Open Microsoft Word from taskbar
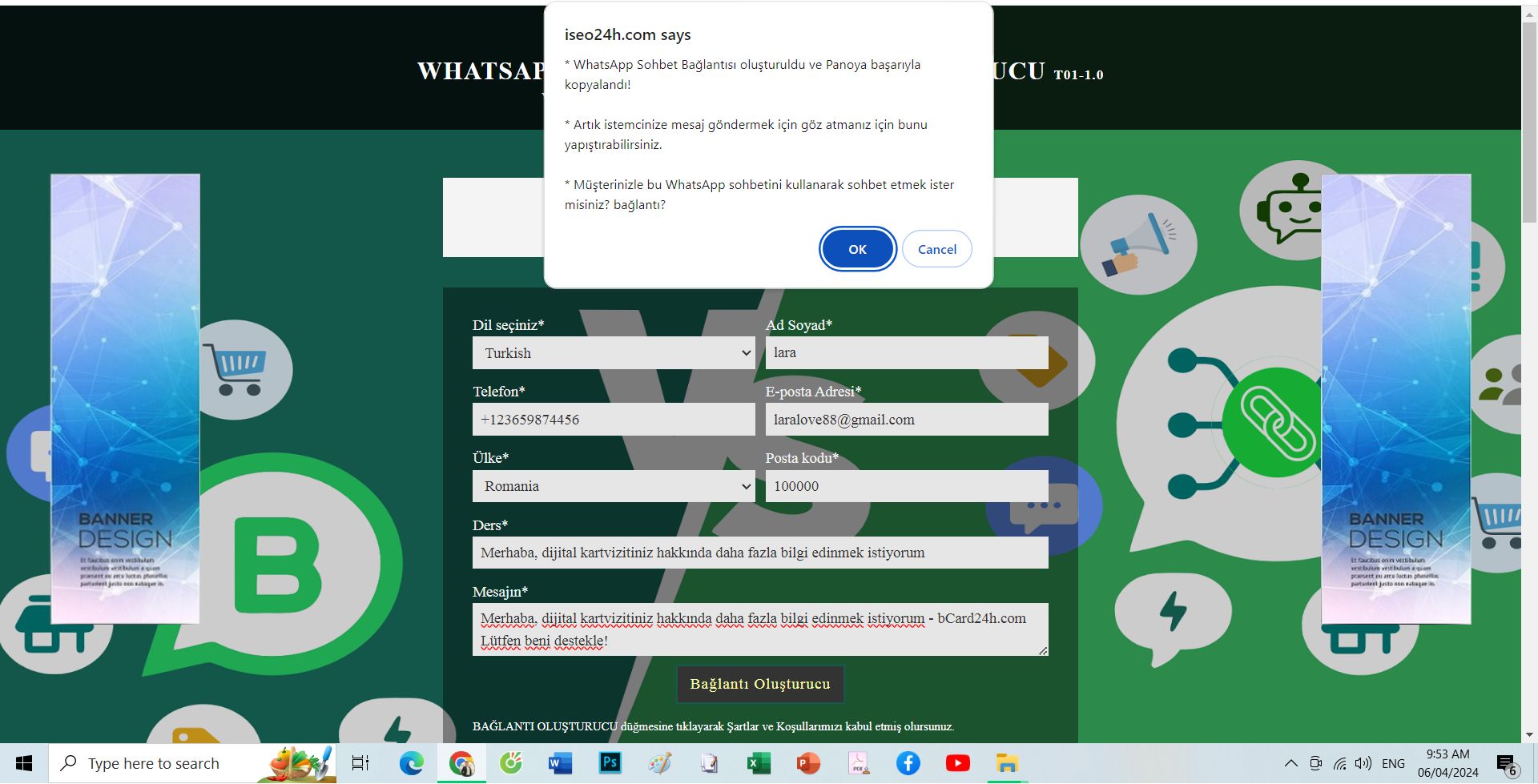Screen dimensions: 1538x784 pos(560,763)
